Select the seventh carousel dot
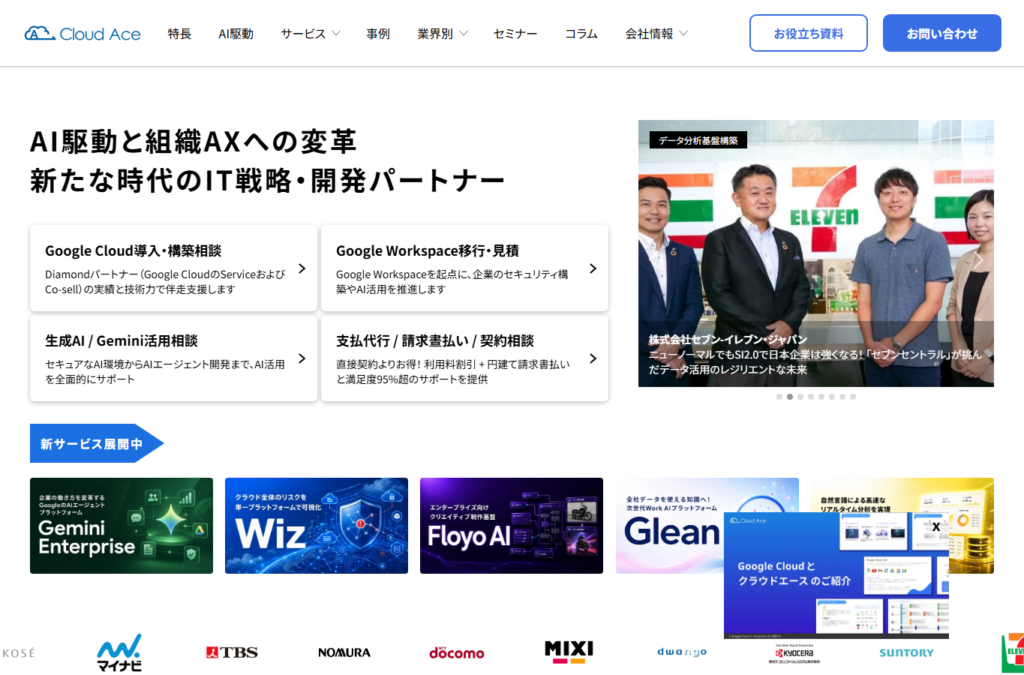This screenshot has height=675, width=1024. coord(842,397)
